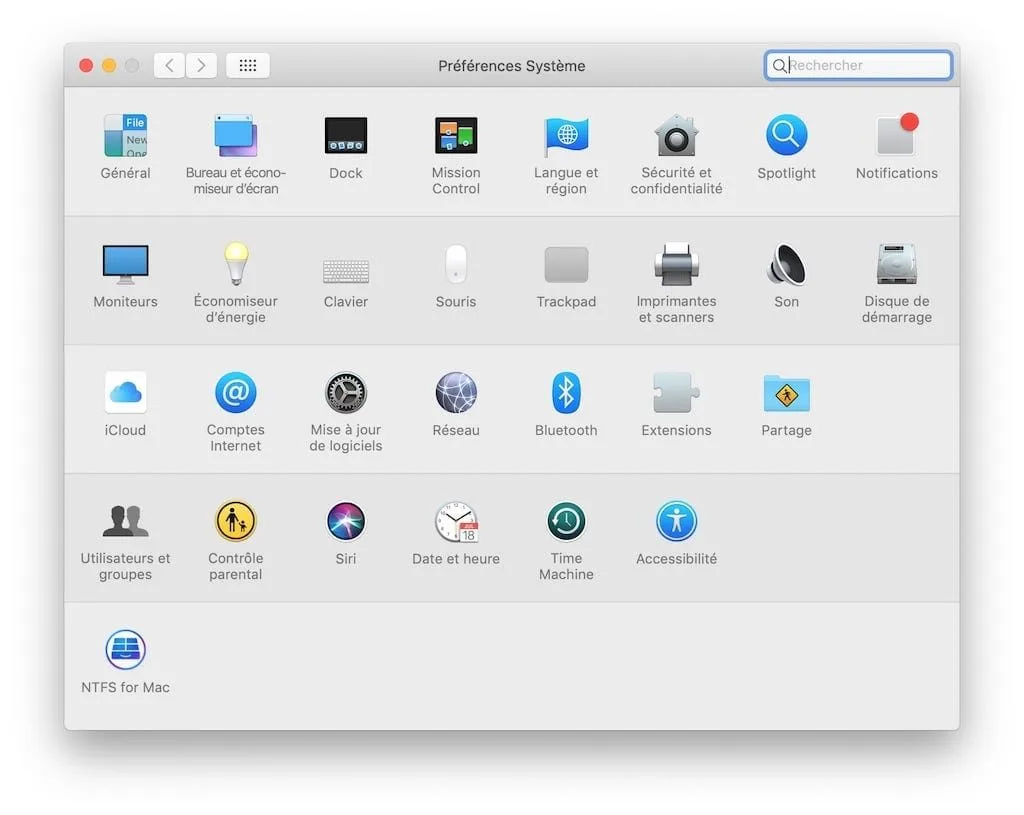Click the Rechercher search field

pos(858,65)
